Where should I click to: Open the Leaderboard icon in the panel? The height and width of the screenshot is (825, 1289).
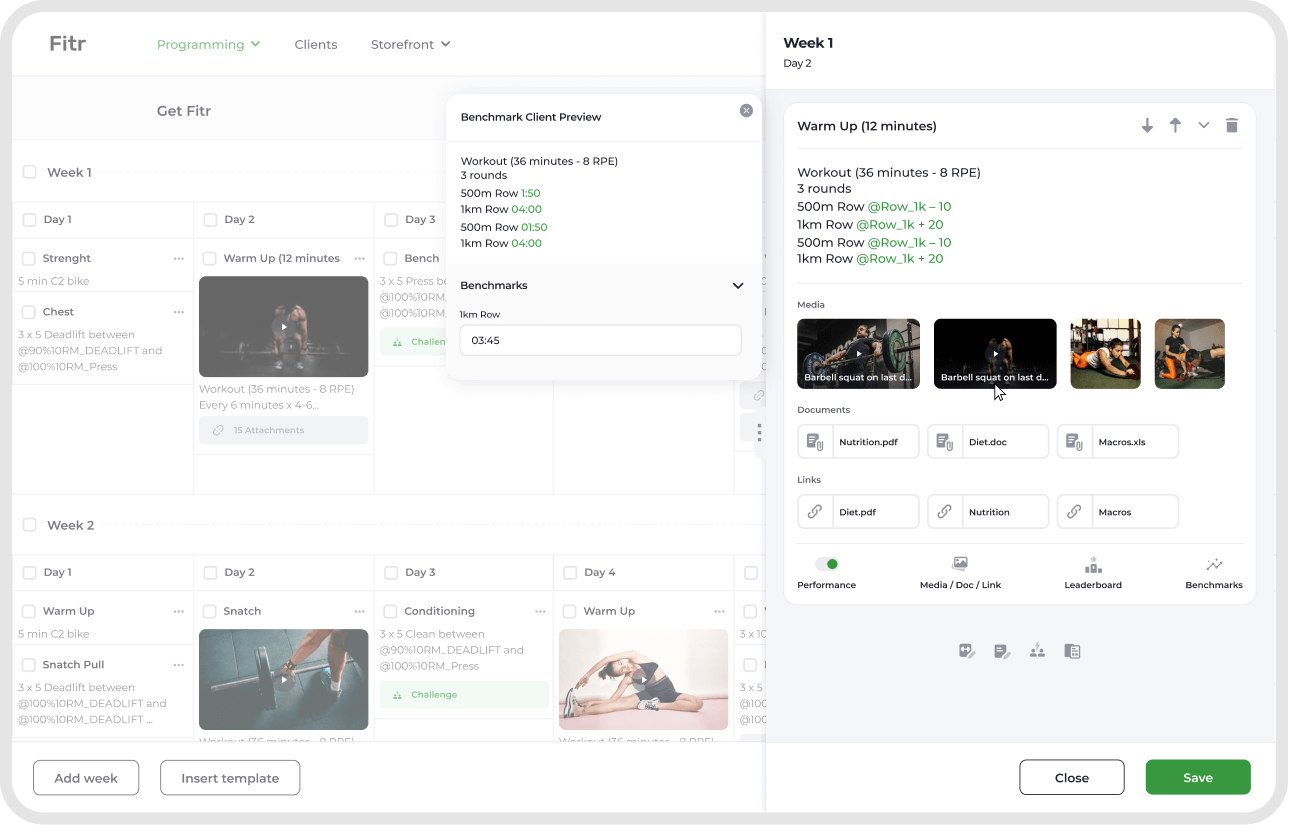tap(1093, 566)
